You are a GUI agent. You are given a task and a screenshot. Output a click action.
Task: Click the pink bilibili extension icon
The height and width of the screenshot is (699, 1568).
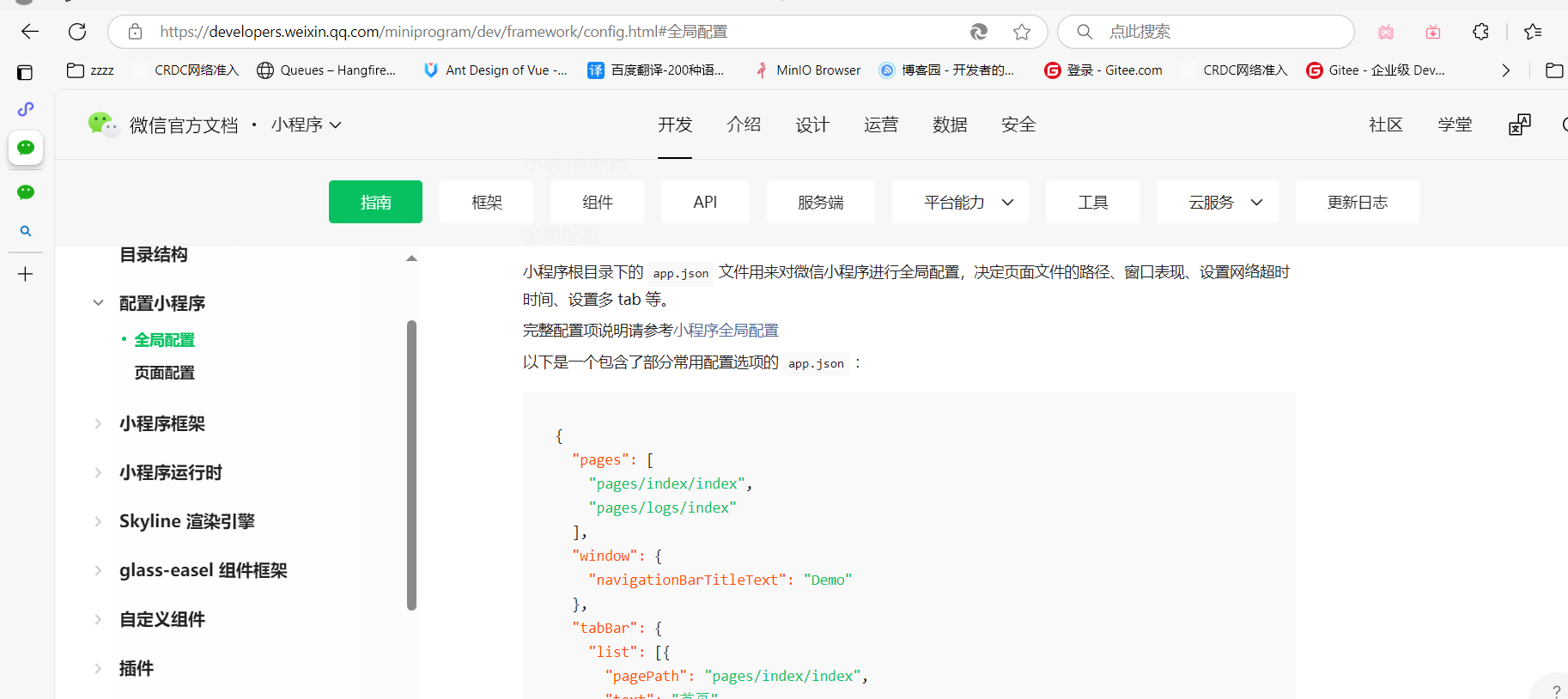click(x=1386, y=32)
